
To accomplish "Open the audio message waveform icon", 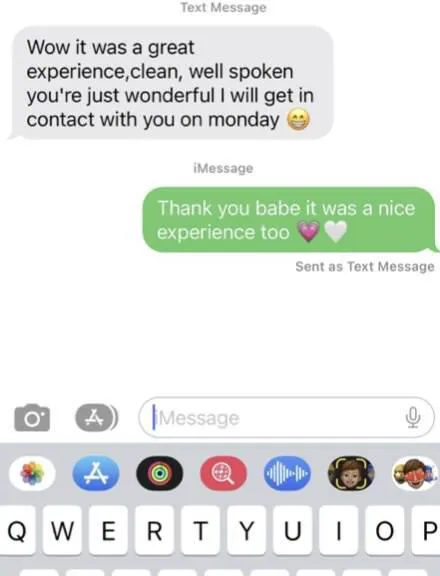I will 287,474.
